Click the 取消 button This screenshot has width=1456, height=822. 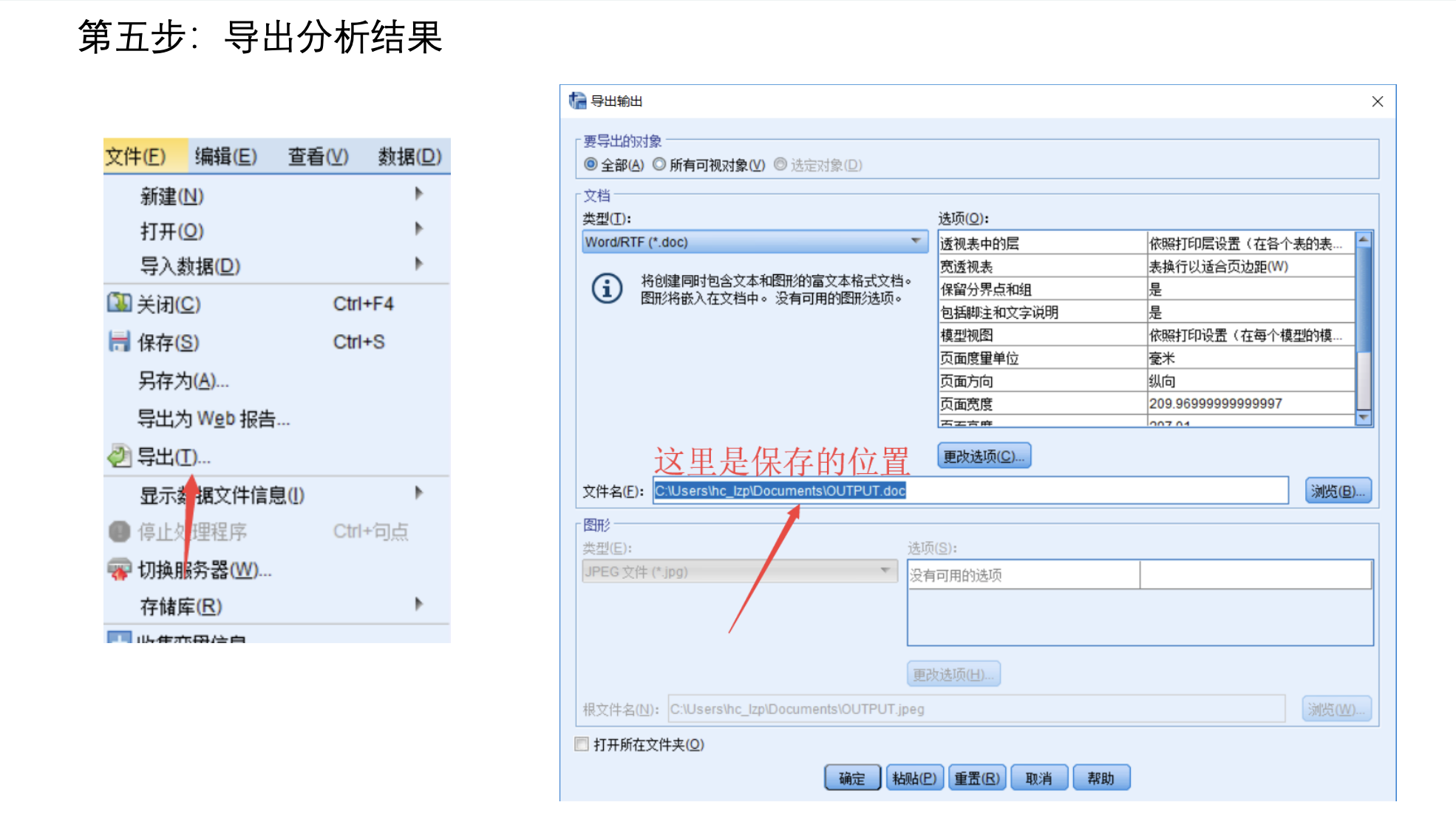pyautogui.click(x=1038, y=778)
